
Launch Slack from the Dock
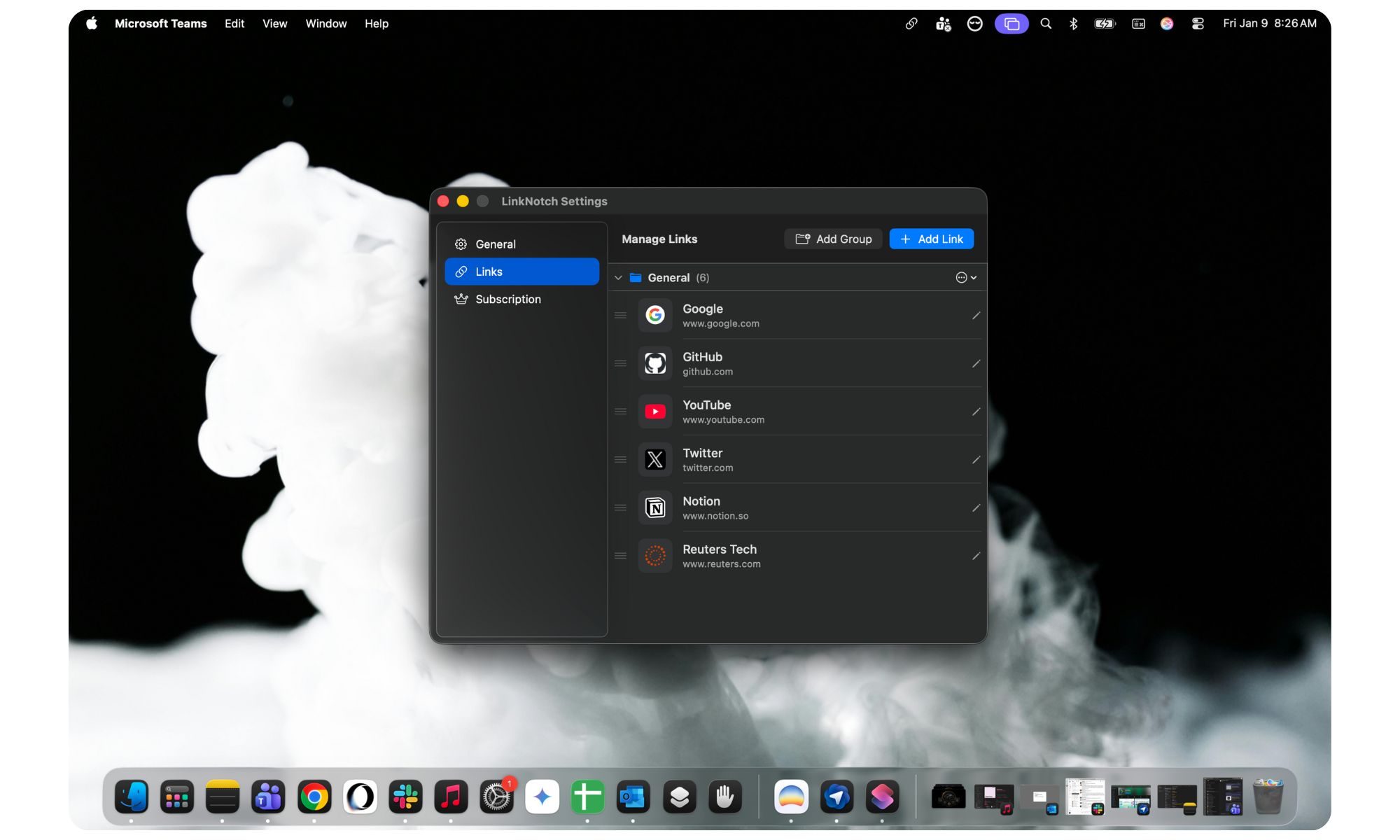406,796
